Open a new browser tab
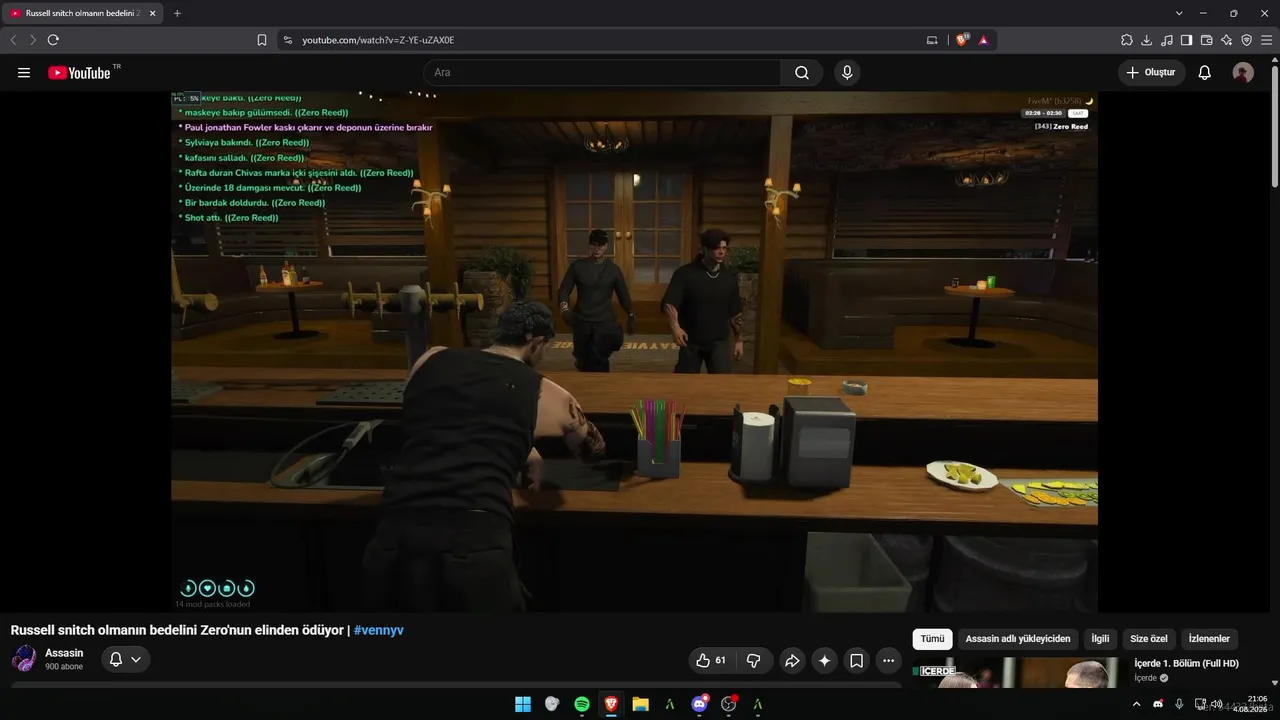1280x720 pixels. (x=177, y=13)
